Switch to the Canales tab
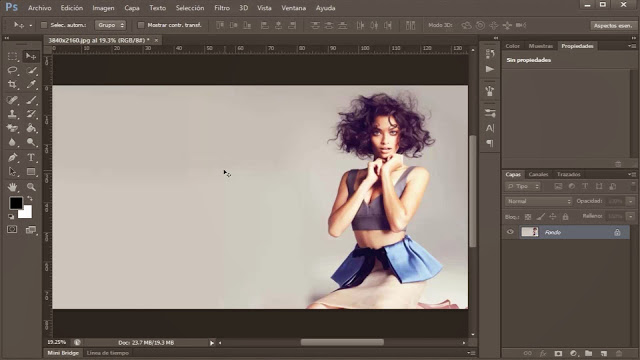The height and width of the screenshot is (360, 640). click(538, 174)
